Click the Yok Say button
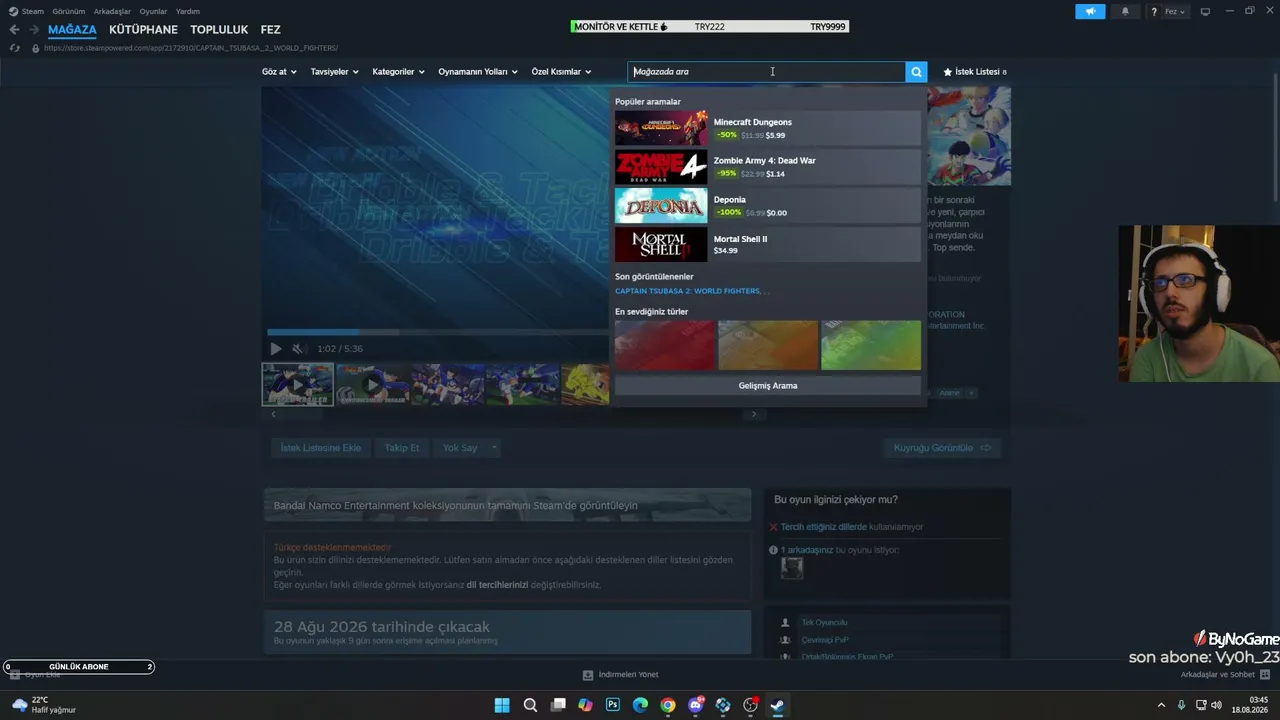Viewport: 1280px width, 720px height. [460, 448]
